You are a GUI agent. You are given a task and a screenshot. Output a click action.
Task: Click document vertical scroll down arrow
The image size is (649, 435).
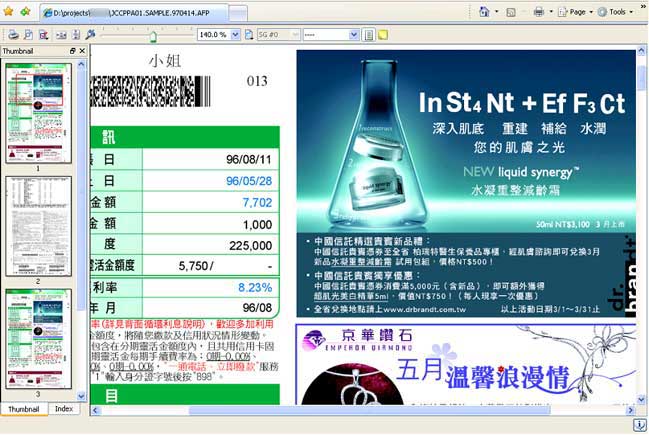click(641, 399)
